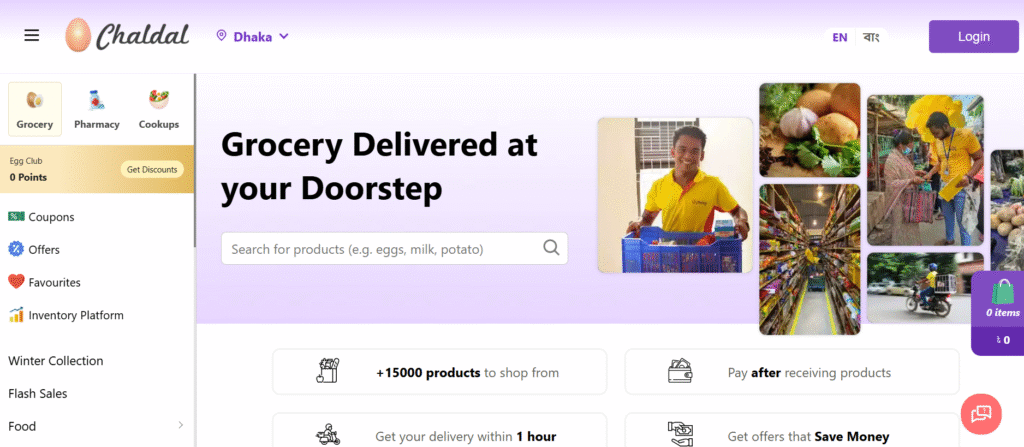Click the Coupons icon in sidebar

click(16, 216)
